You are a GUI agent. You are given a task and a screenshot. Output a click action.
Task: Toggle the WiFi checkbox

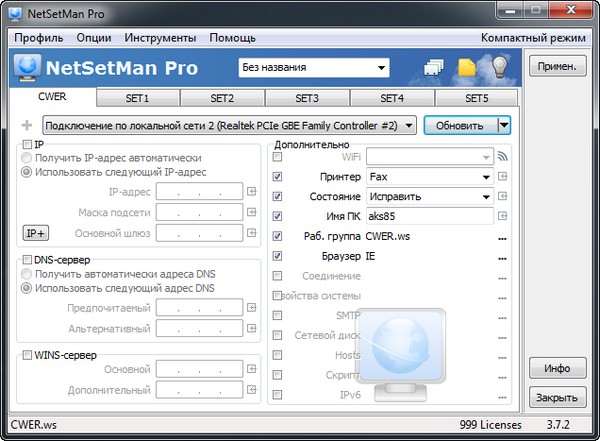277,157
